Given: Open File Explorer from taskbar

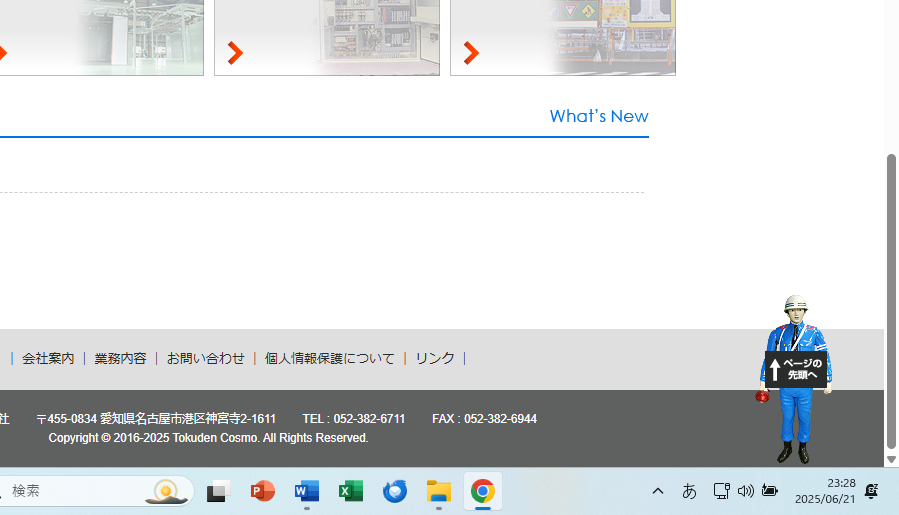Looking at the screenshot, I should [439, 491].
